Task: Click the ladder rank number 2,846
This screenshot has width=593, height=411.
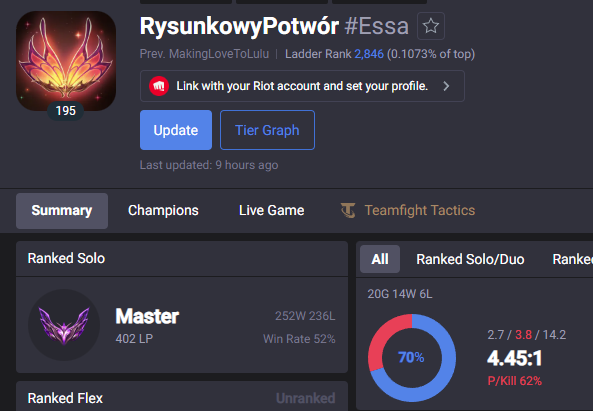Action: point(369,54)
